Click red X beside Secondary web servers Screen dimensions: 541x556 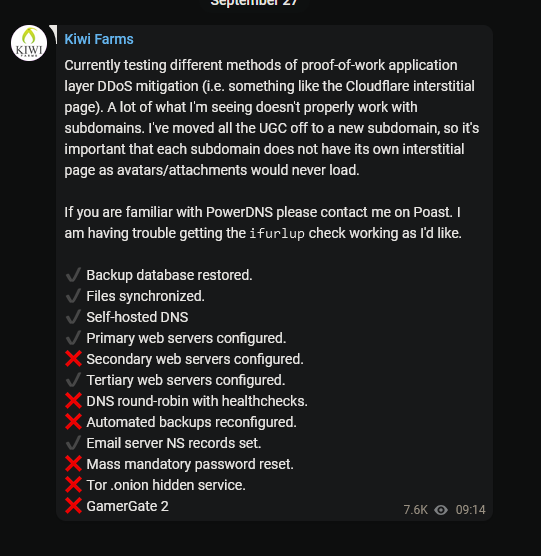point(73,358)
